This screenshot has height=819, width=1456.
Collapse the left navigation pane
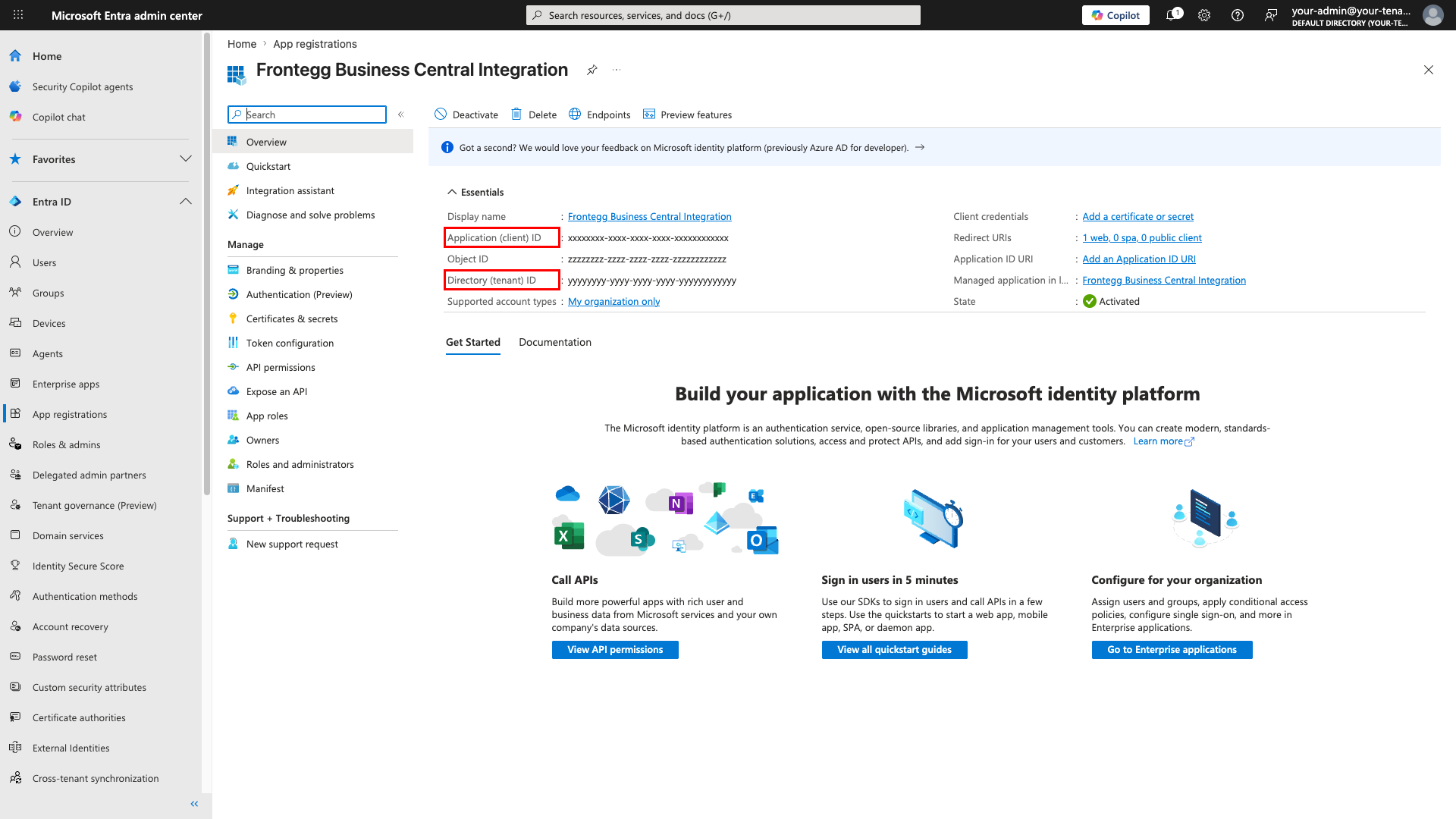194,804
